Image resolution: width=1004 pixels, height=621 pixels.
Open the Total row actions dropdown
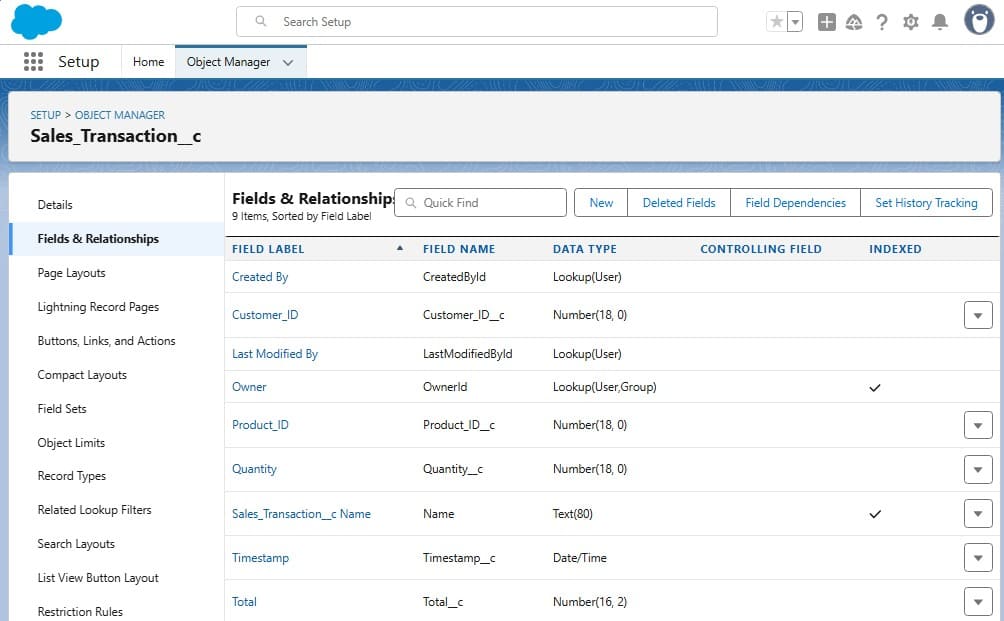(x=978, y=602)
